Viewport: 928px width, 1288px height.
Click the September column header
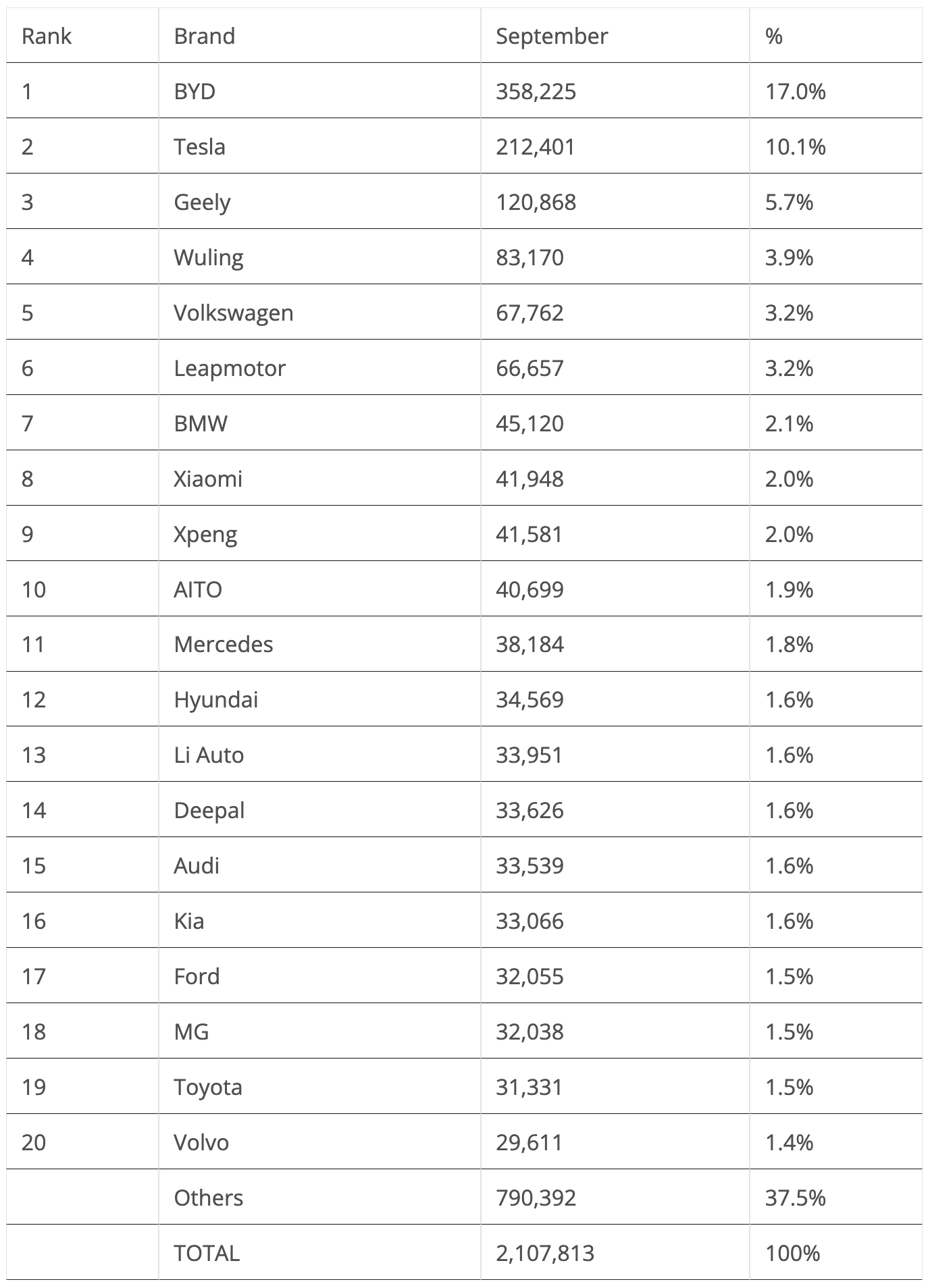click(551, 36)
